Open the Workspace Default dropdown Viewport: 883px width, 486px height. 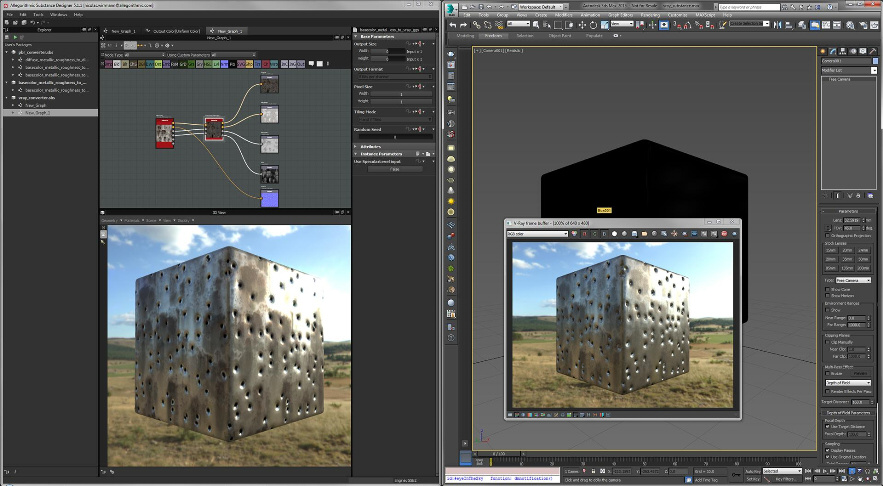click(x=541, y=7)
